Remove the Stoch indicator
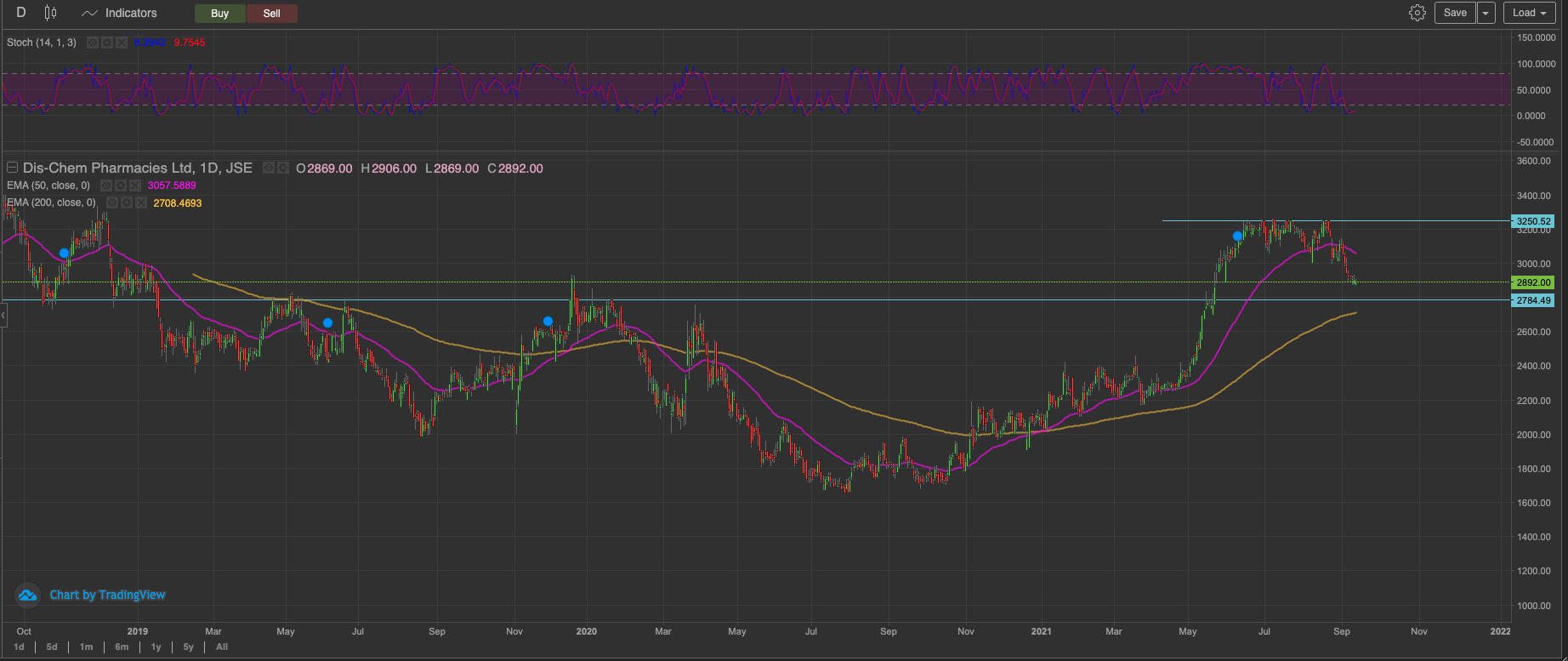 (122, 43)
